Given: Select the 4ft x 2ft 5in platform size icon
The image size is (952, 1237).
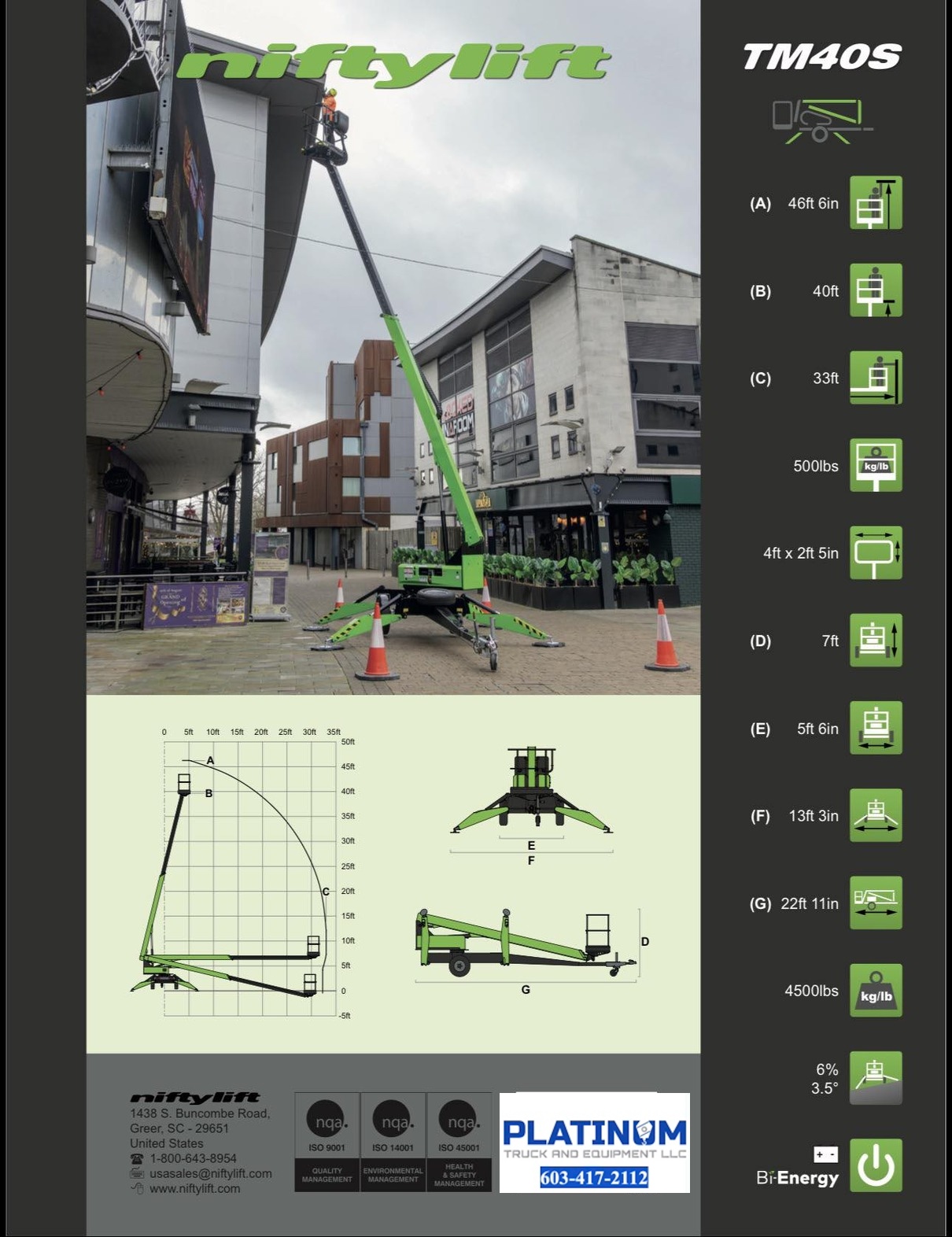Looking at the screenshot, I should (876, 553).
